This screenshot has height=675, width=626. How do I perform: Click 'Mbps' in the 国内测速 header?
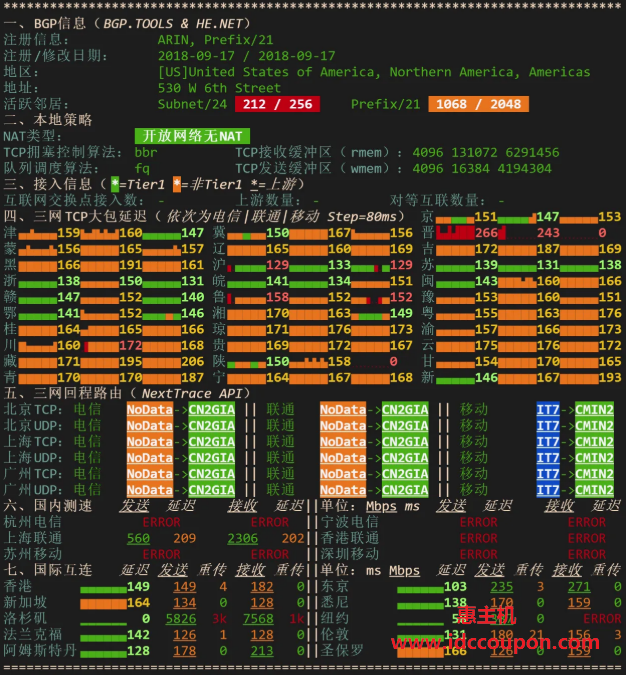(381, 506)
